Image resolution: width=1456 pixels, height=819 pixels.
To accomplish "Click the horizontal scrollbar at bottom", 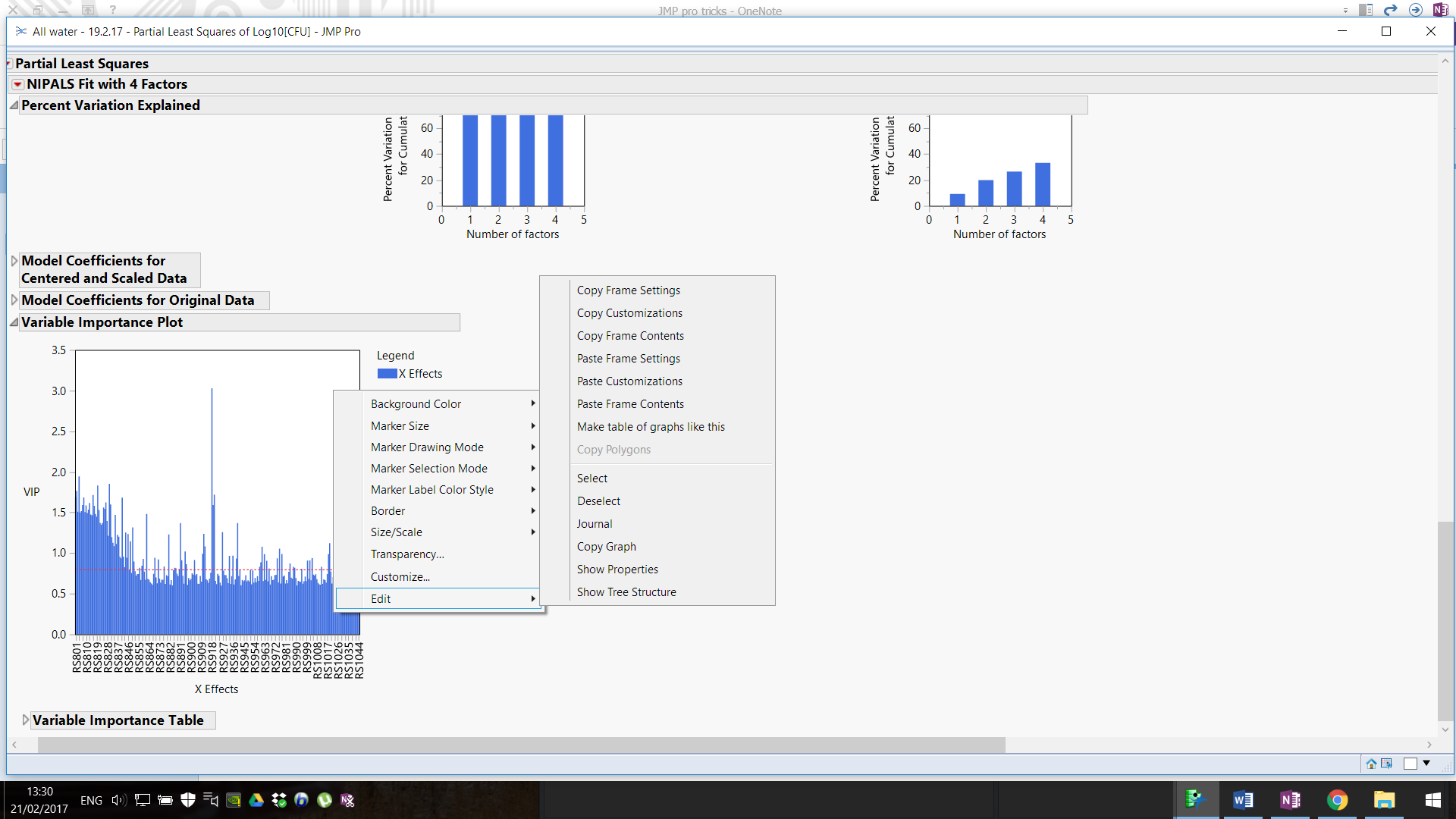I will (x=521, y=745).
